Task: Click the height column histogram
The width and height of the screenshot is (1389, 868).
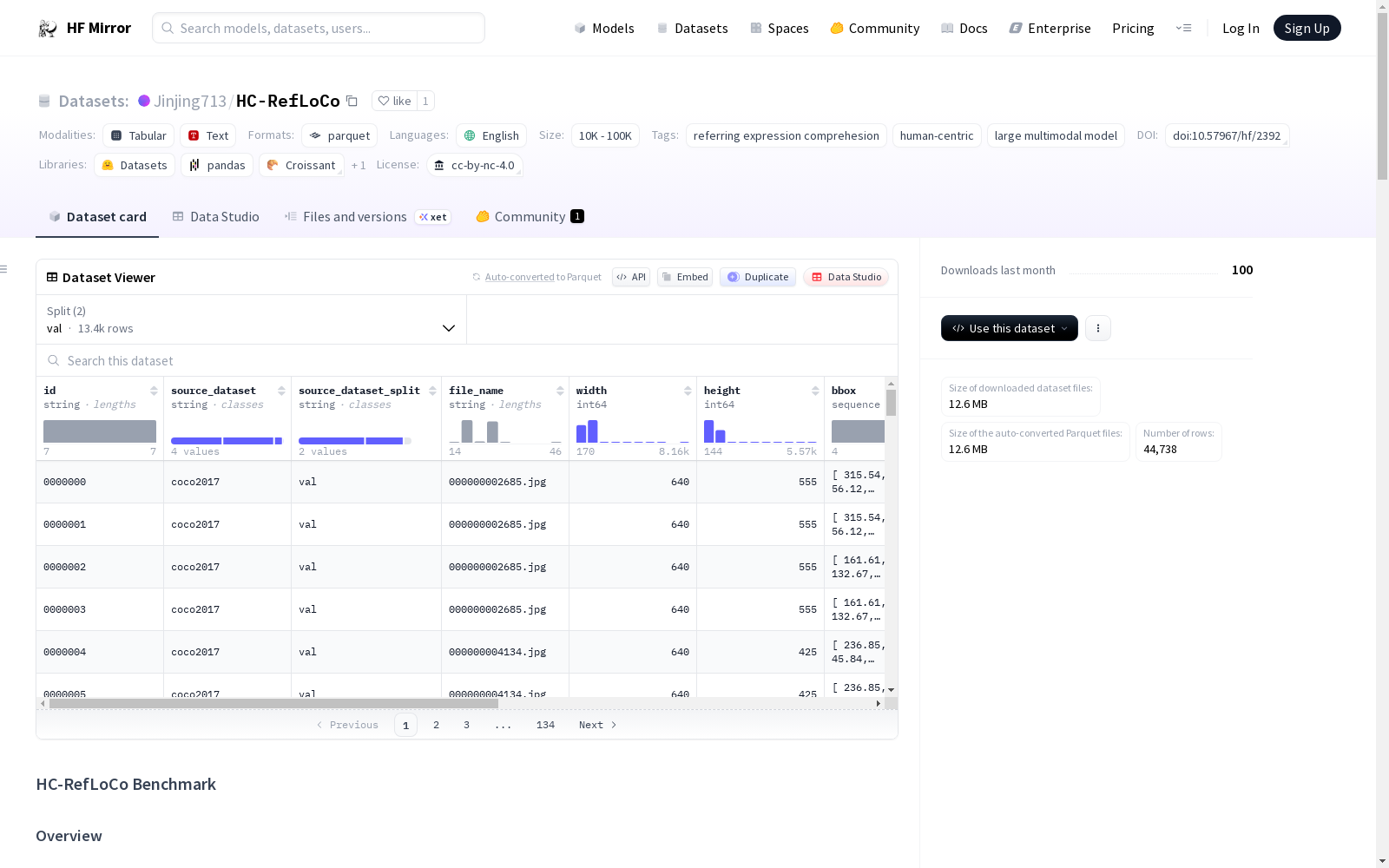Action: 760,431
